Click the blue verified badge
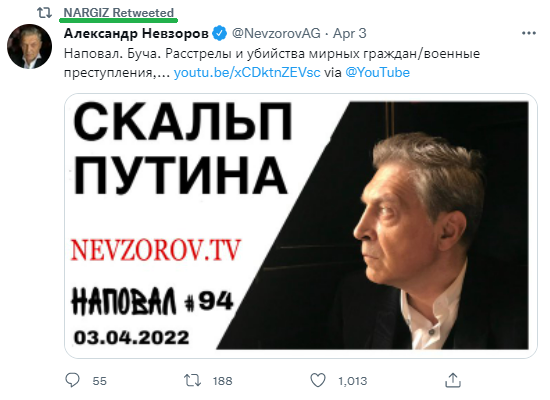Image resolution: width=550 pixels, height=400 pixels. tap(220, 34)
